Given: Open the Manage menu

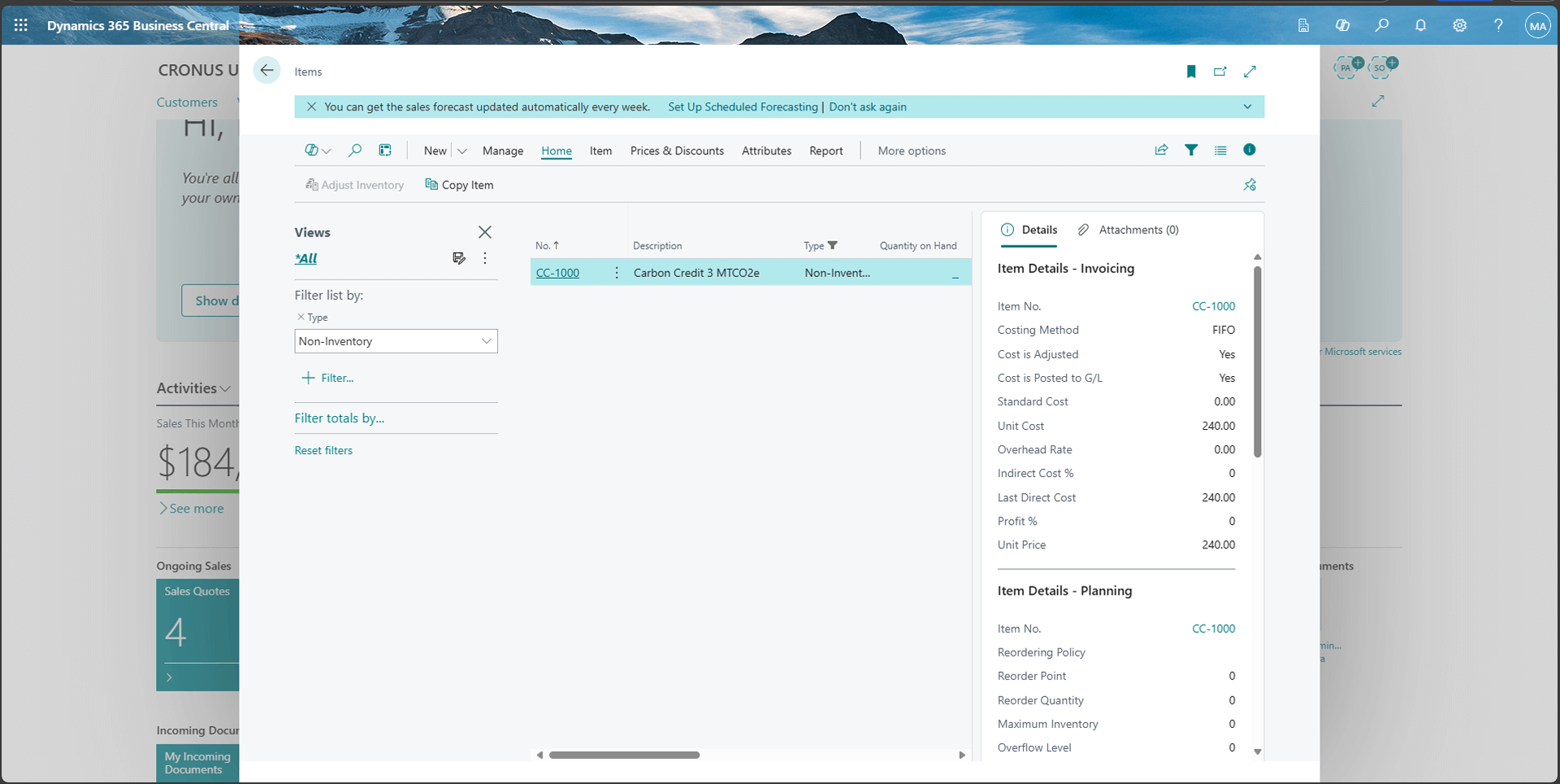Looking at the screenshot, I should click(x=503, y=150).
